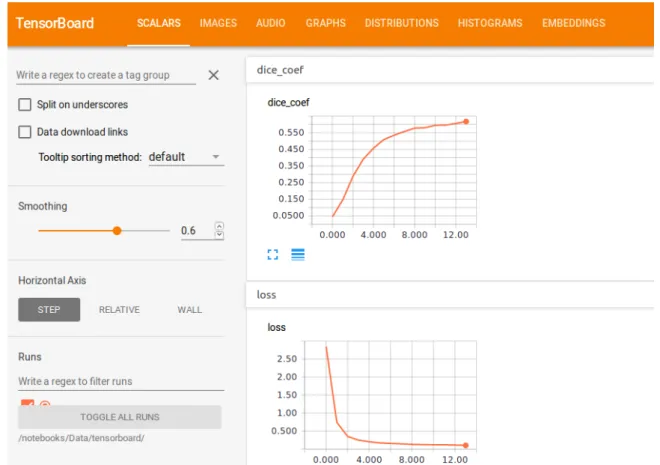Open the DISTRIBUTIONS tab

click(402, 23)
